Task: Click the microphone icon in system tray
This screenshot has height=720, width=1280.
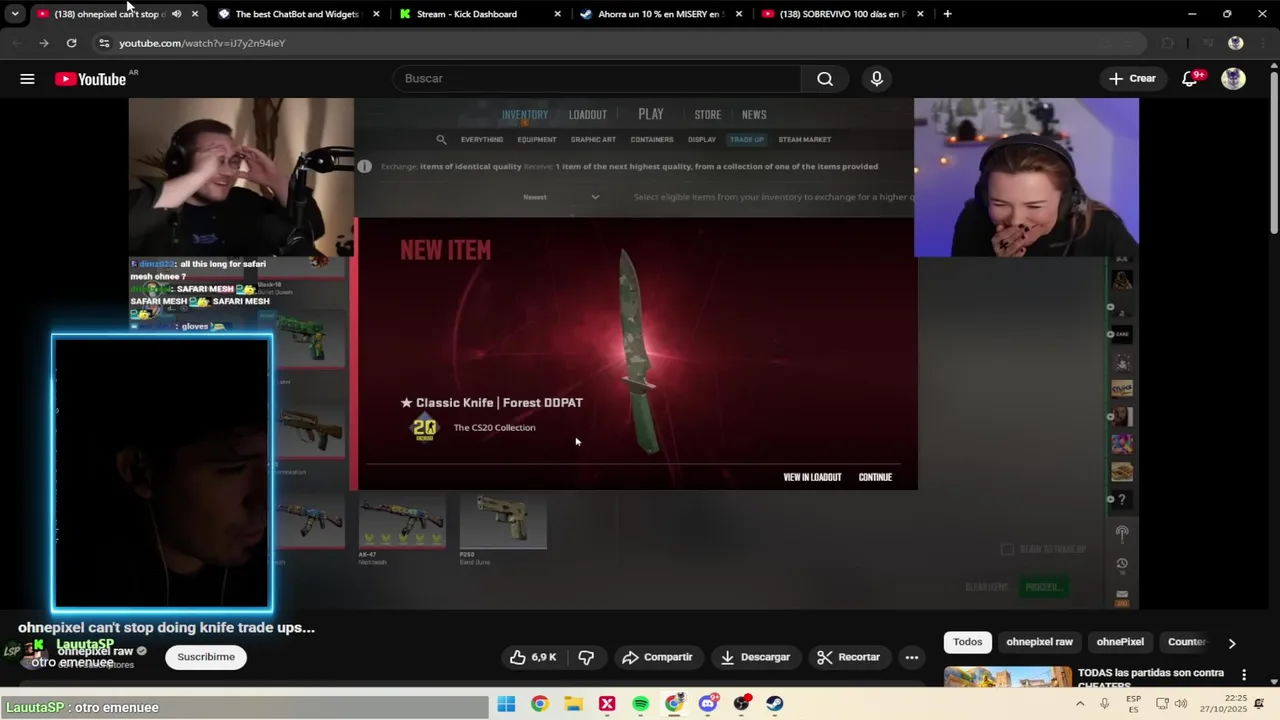Action: click(1105, 704)
